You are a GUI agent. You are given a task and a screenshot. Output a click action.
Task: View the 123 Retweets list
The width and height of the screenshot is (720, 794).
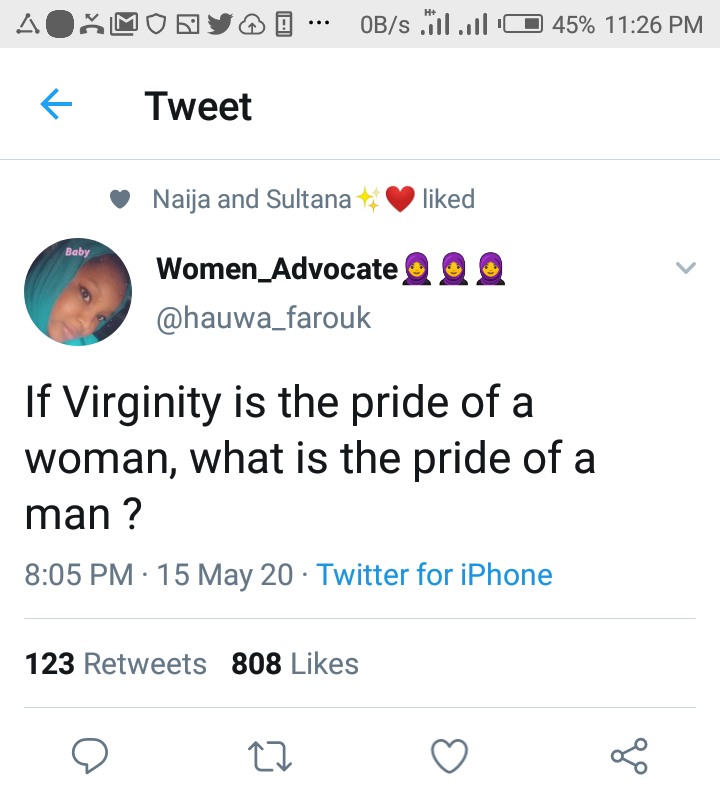115,664
